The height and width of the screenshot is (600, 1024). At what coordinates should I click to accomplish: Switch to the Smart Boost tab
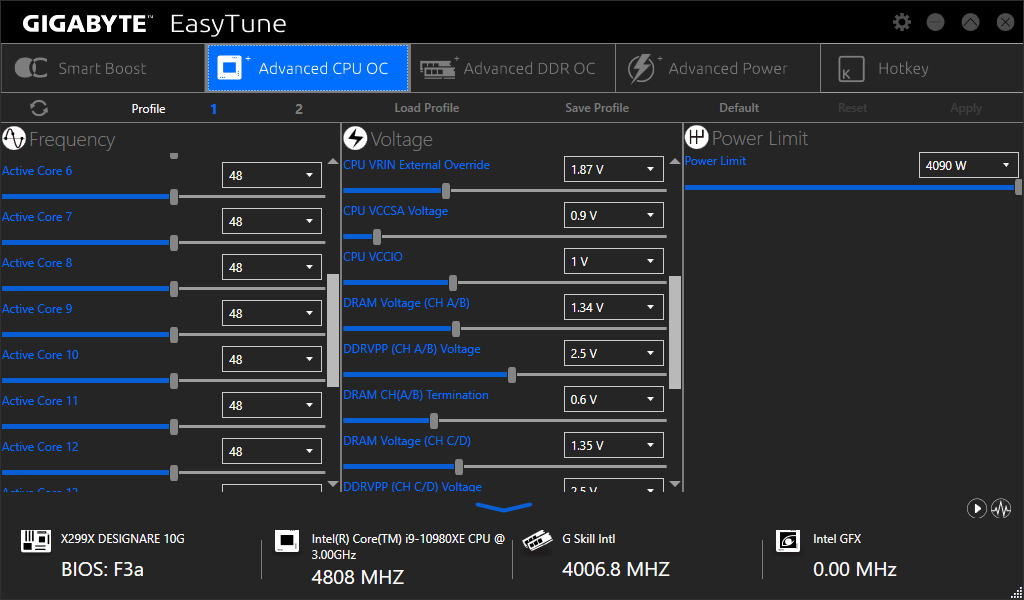[103, 68]
